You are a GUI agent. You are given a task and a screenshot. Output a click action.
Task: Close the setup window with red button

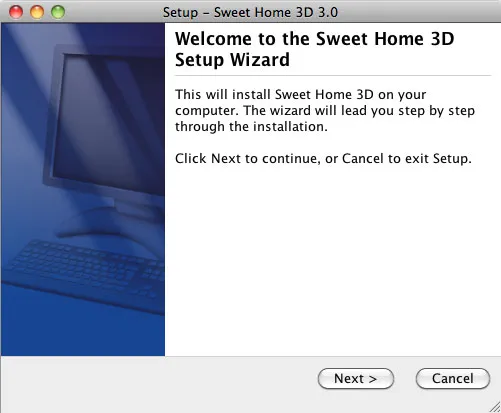click(x=16, y=12)
